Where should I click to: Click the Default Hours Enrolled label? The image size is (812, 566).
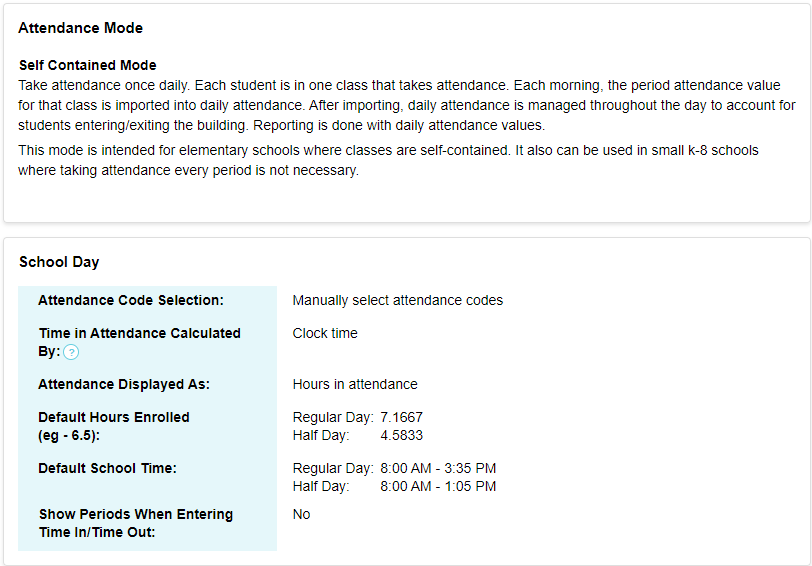pyautogui.click(x=114, y=426)
